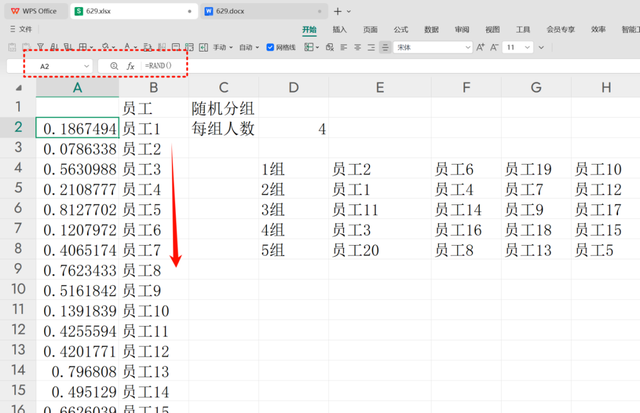This screenshot has height=413, width=640.
Task: Click cell containing 0.8127702
Action: click(78, 209)
